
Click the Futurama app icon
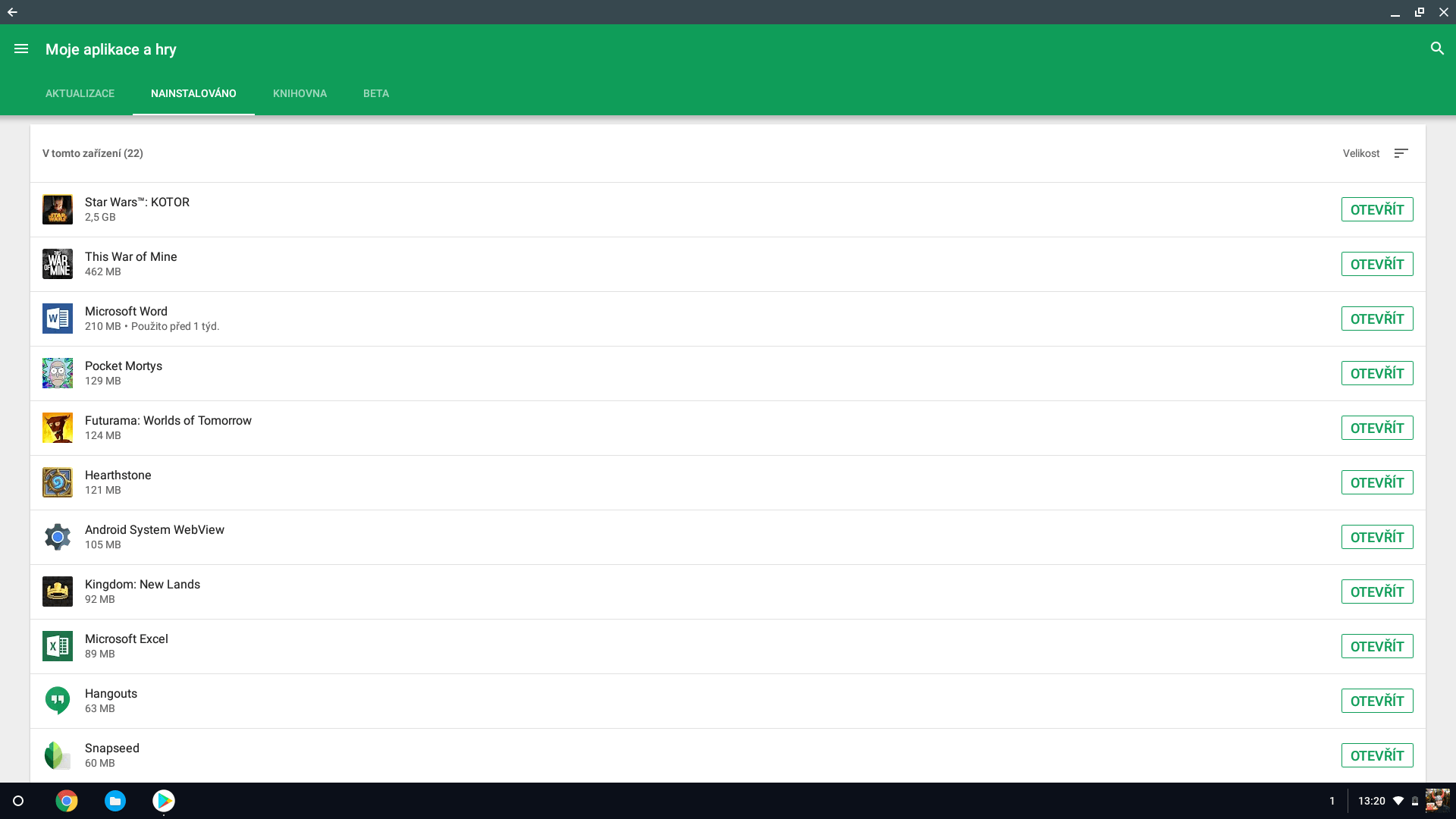[58, 428]
